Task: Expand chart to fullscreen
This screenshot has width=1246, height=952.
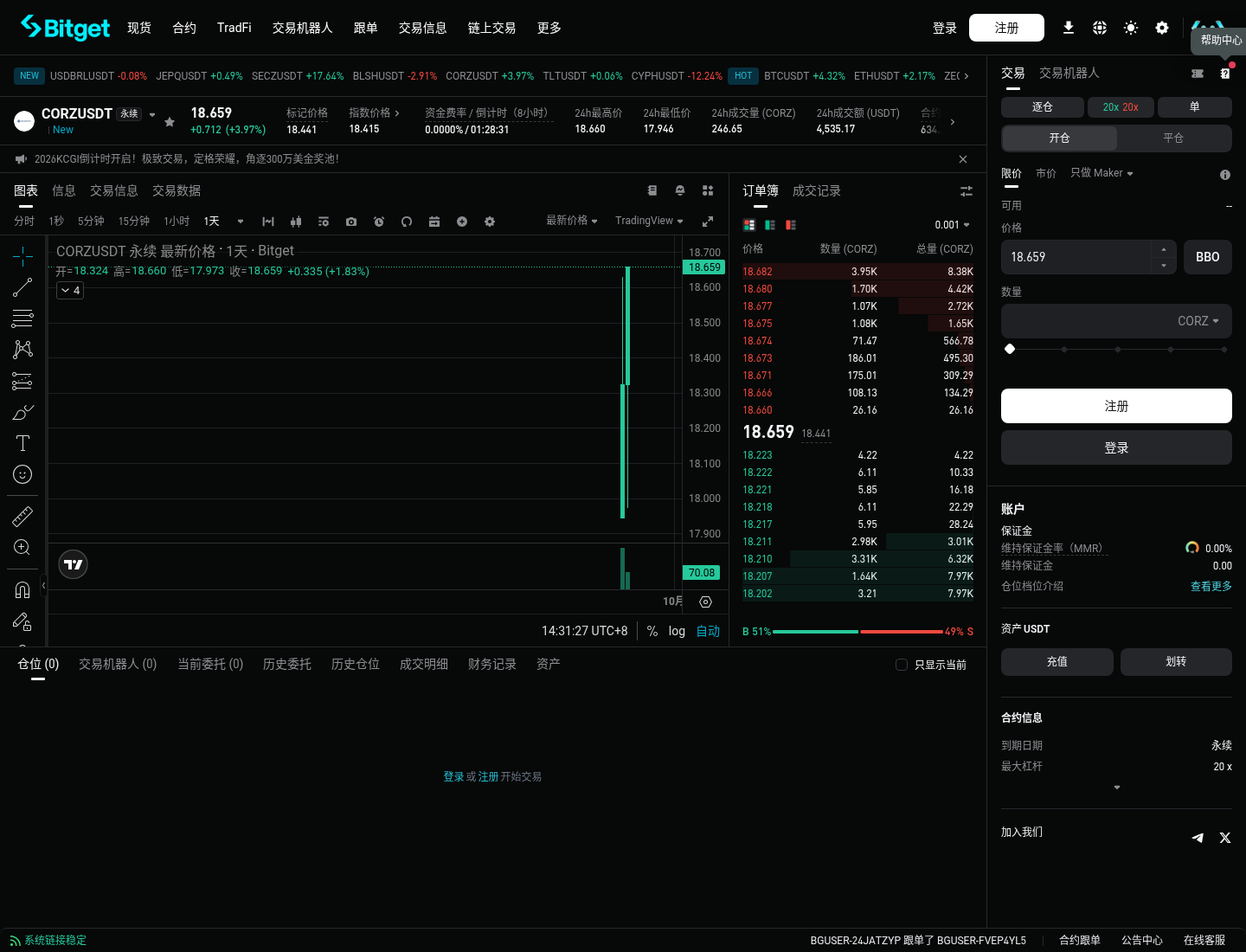Action: [x=708, y=222]
